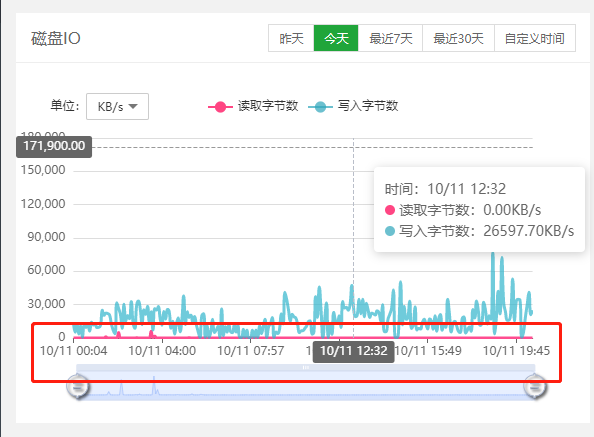Click the 10/11 19:45 axis label
The height and width of the screenshot is (437, 594).
516,351
